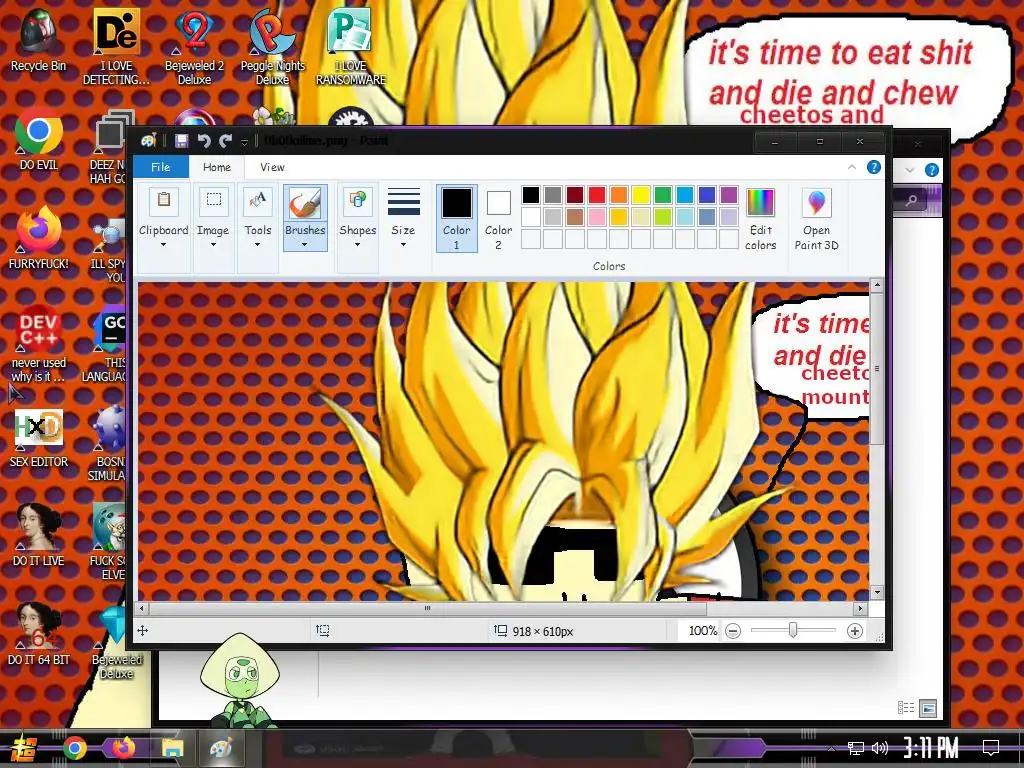Open the Edit colors dialog
1024x768 pixels.
pos(761,219)
